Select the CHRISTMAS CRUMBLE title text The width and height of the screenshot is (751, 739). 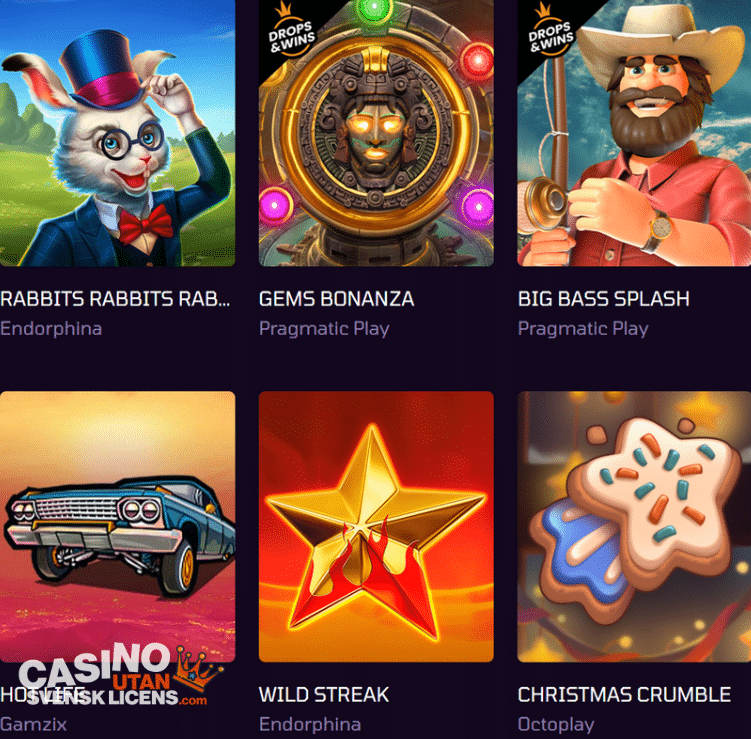click(624, 694)
